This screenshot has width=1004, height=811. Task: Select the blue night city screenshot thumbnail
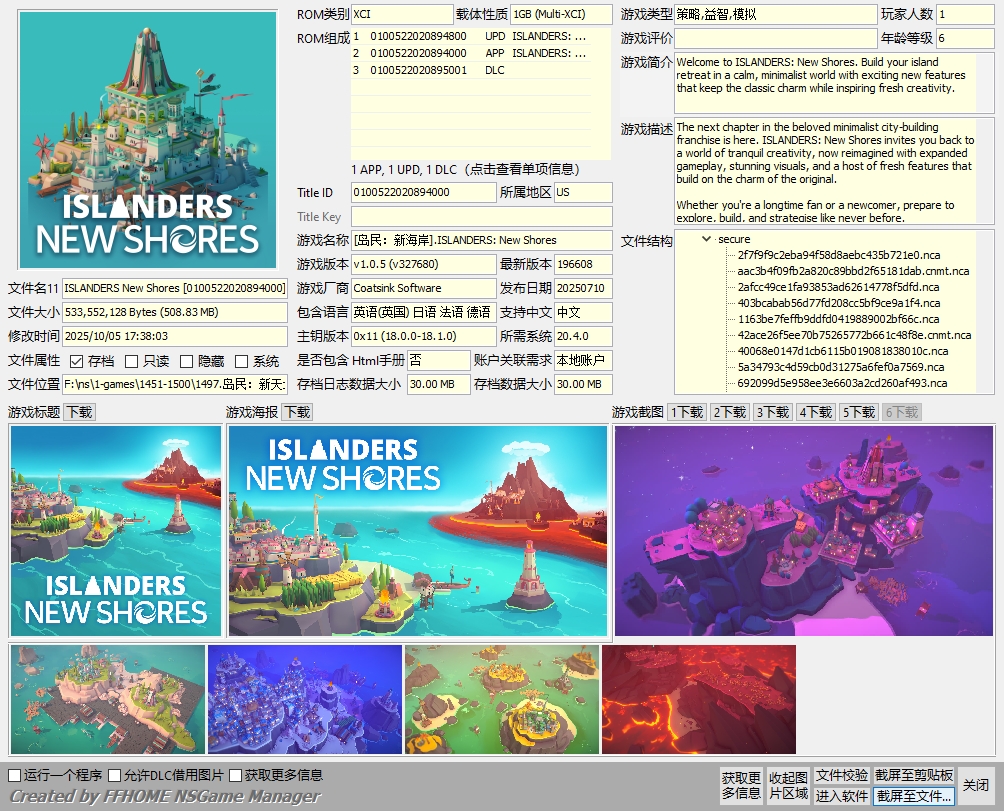pos(304,699)
